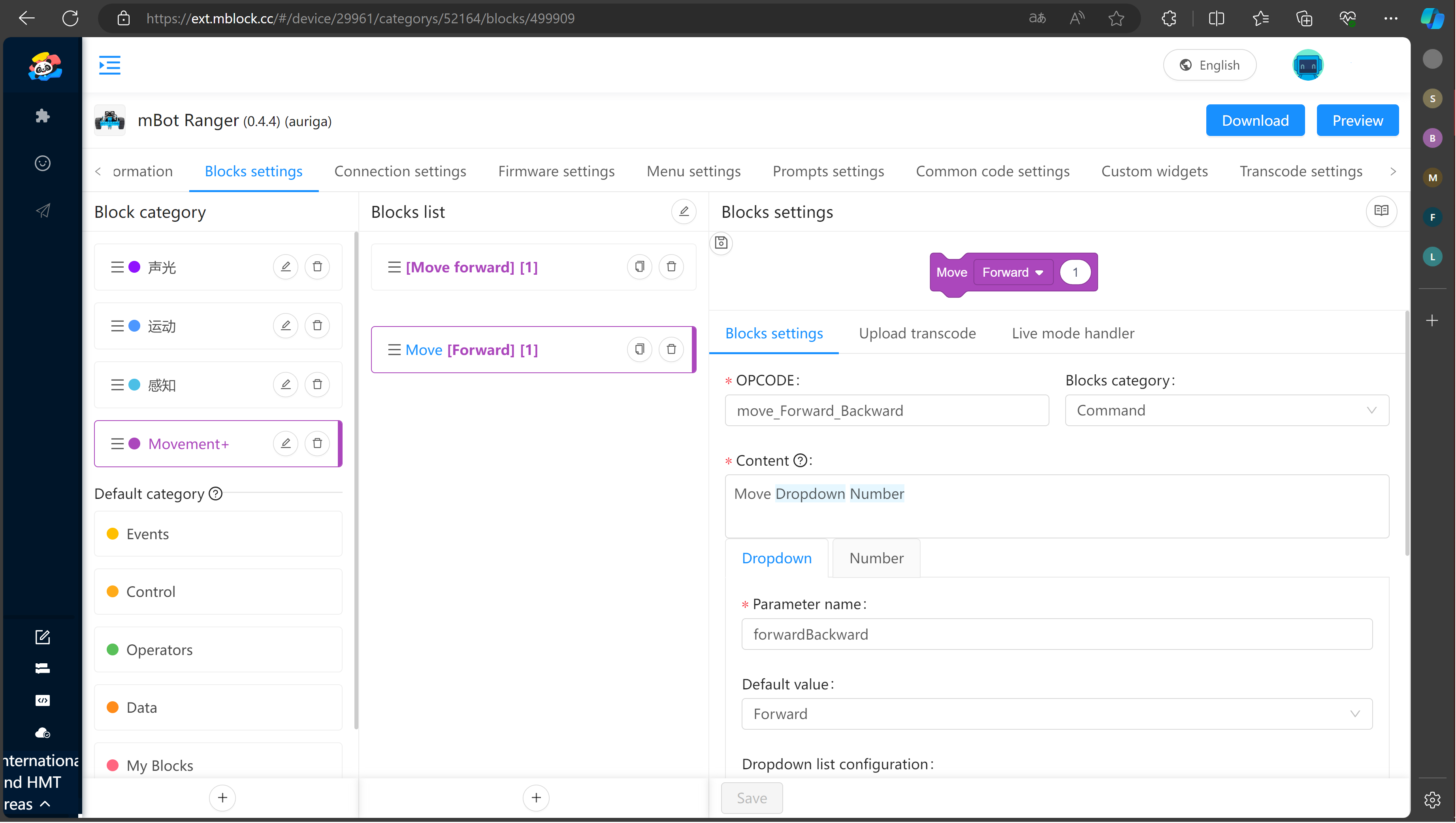This screenshot has height=823, width=1456.
Task: Click the delete icon for Move Forward block
Action: (671, 349)
